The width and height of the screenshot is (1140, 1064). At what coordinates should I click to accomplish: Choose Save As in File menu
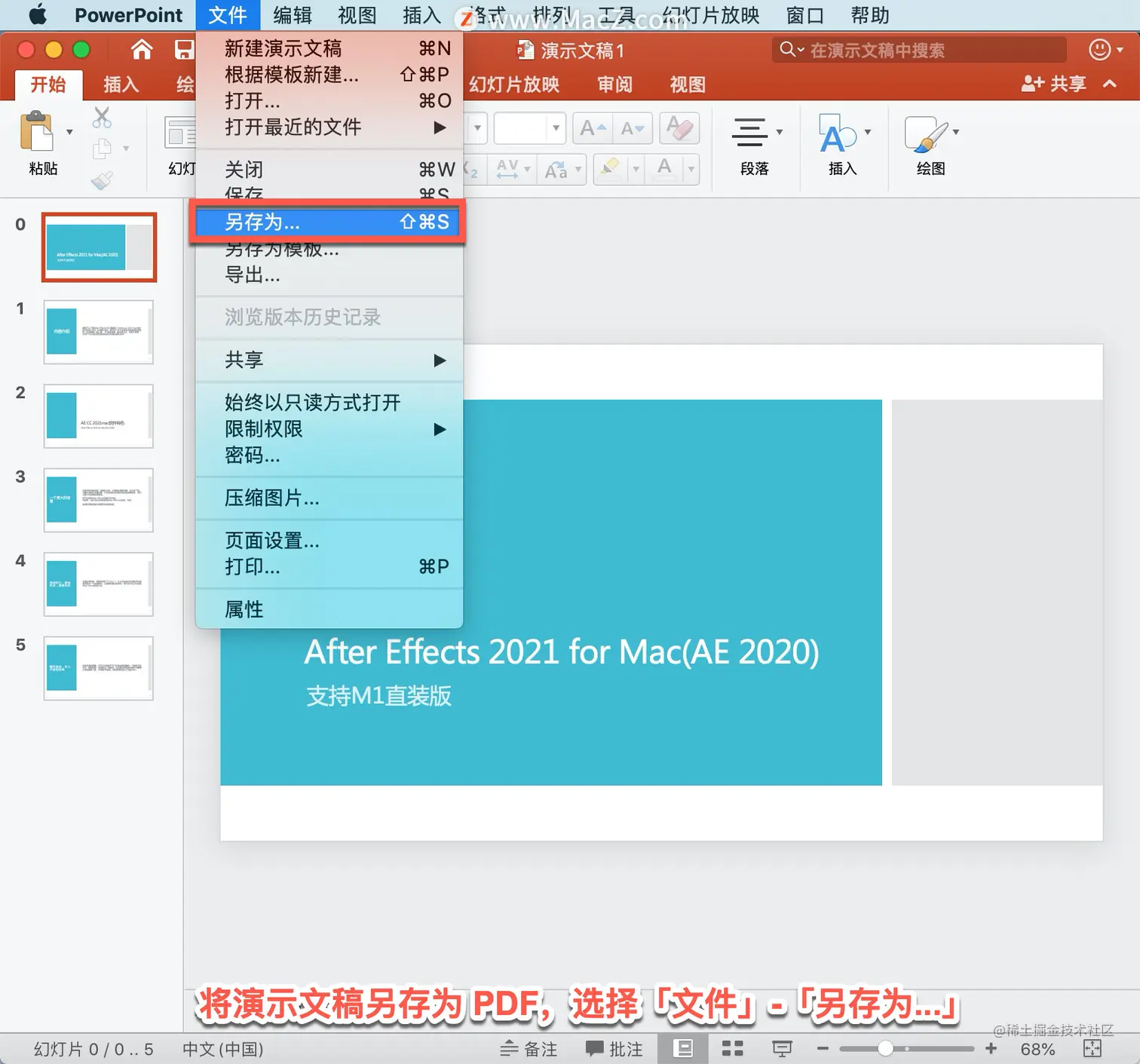coord(327,222)
